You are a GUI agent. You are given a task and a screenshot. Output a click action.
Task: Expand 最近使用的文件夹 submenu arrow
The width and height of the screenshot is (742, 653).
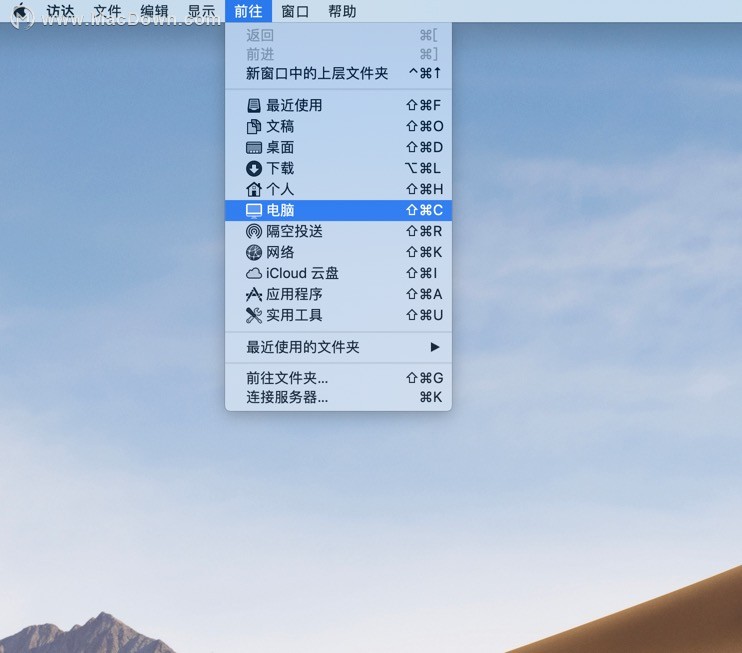click(x=435, y=347)
